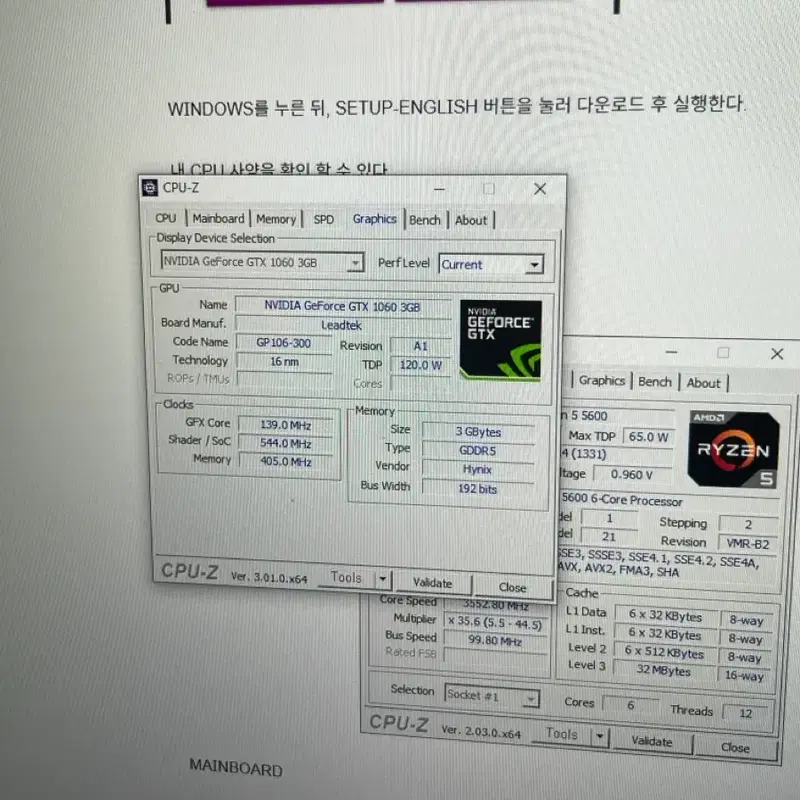The height and width of the screenshot is (800, 800).
Task: Open the Tools arrow in Ver. 2.03 window
Action: (x=599, y=736)
